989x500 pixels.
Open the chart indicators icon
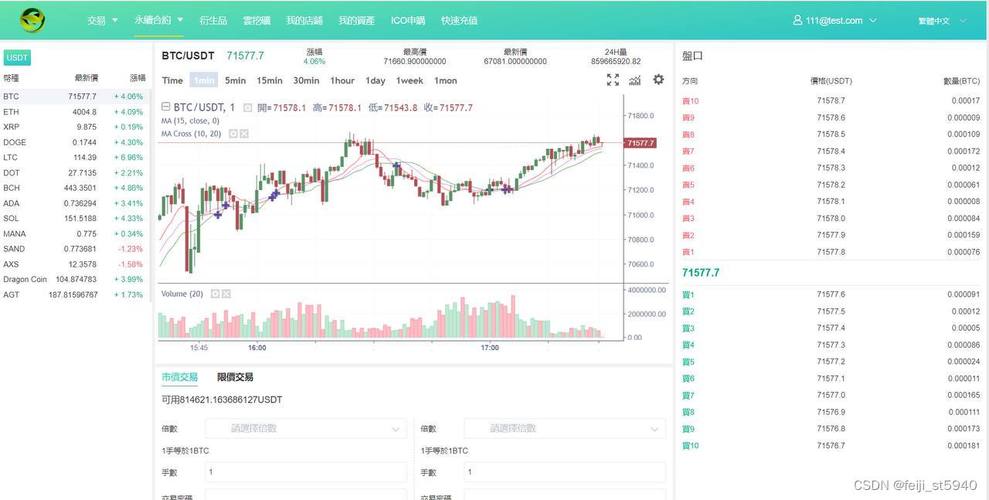coord(635,79)
